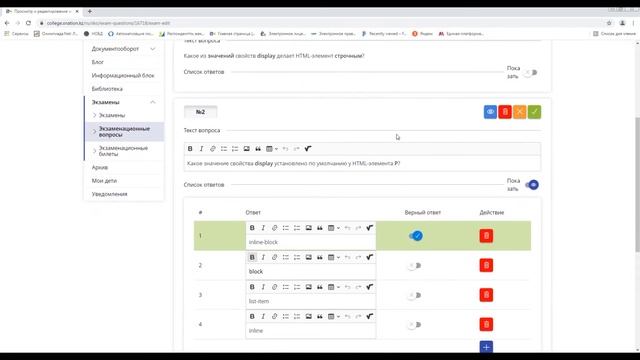Insert image in question text editor
Screen dimensions: 640x360
click(x=247, y=149)
